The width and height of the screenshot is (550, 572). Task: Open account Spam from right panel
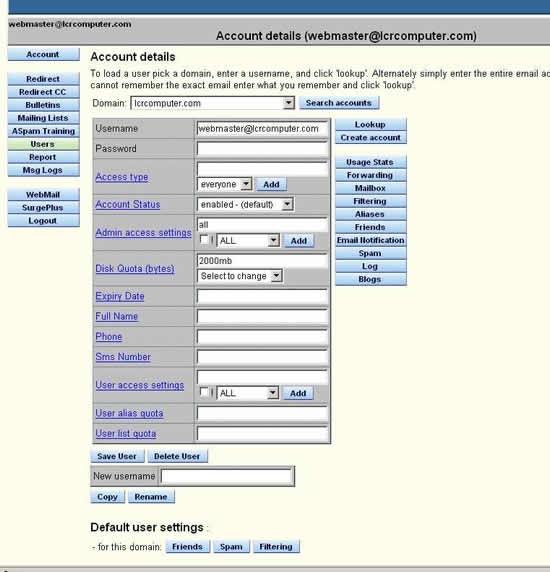(371, 253)
